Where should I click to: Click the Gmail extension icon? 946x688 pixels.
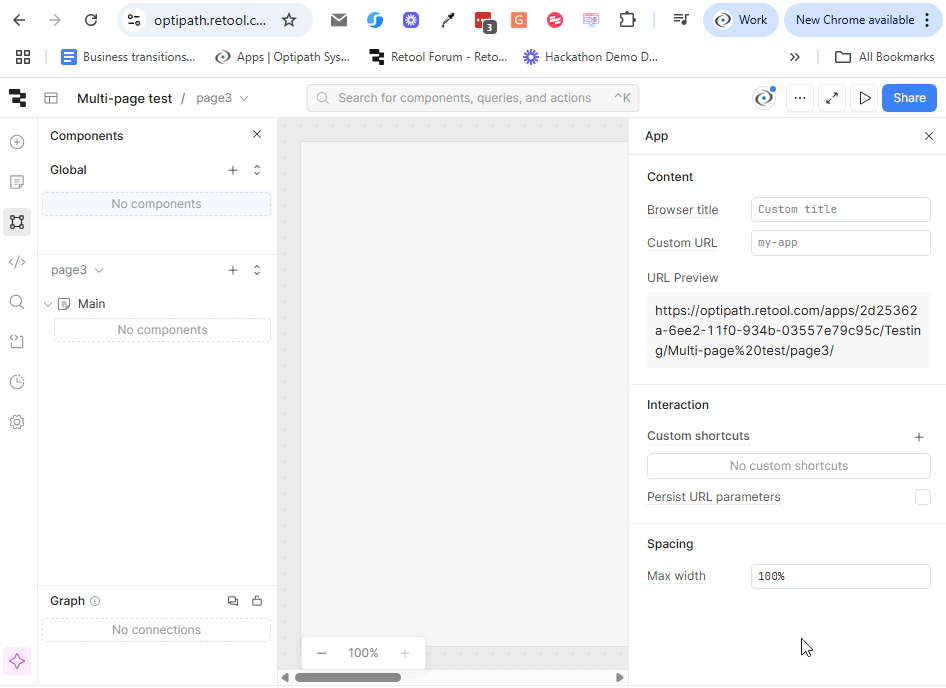coord(339,20)
